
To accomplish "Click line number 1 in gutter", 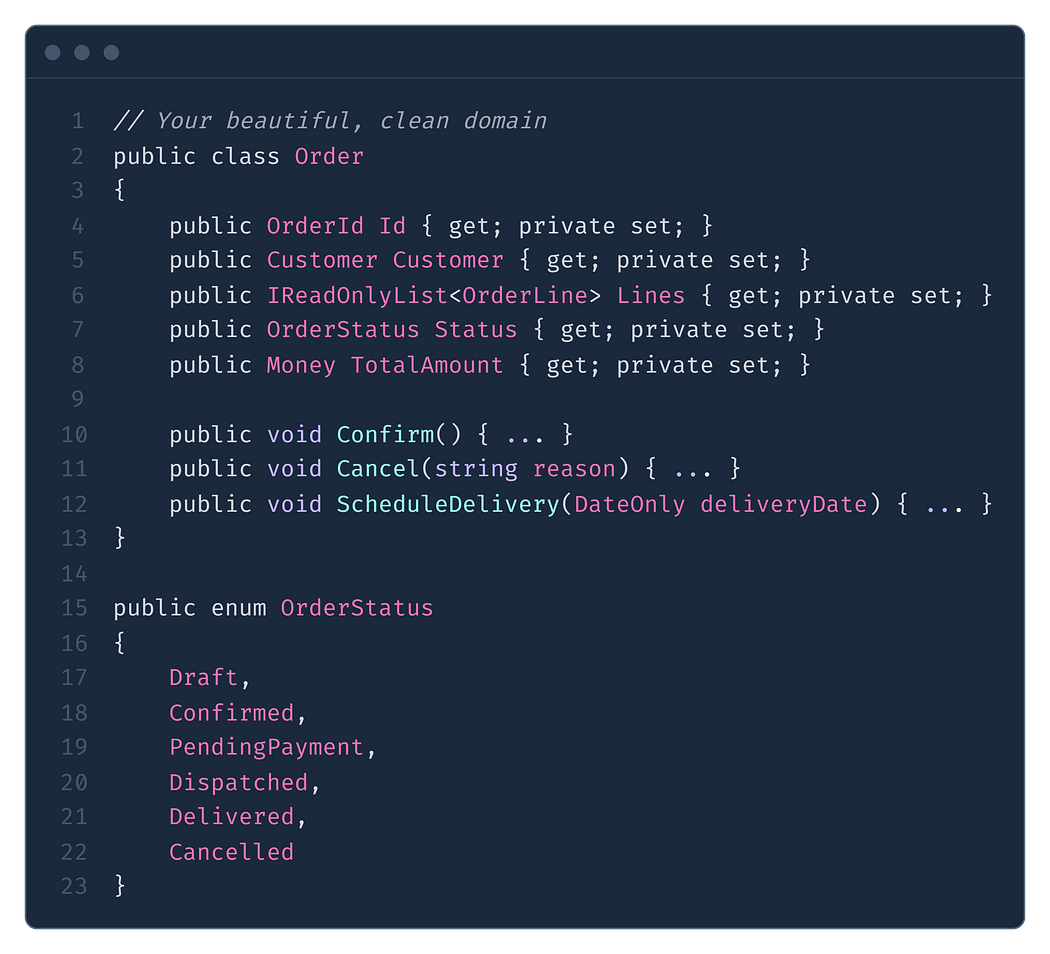I will (78, 121).
